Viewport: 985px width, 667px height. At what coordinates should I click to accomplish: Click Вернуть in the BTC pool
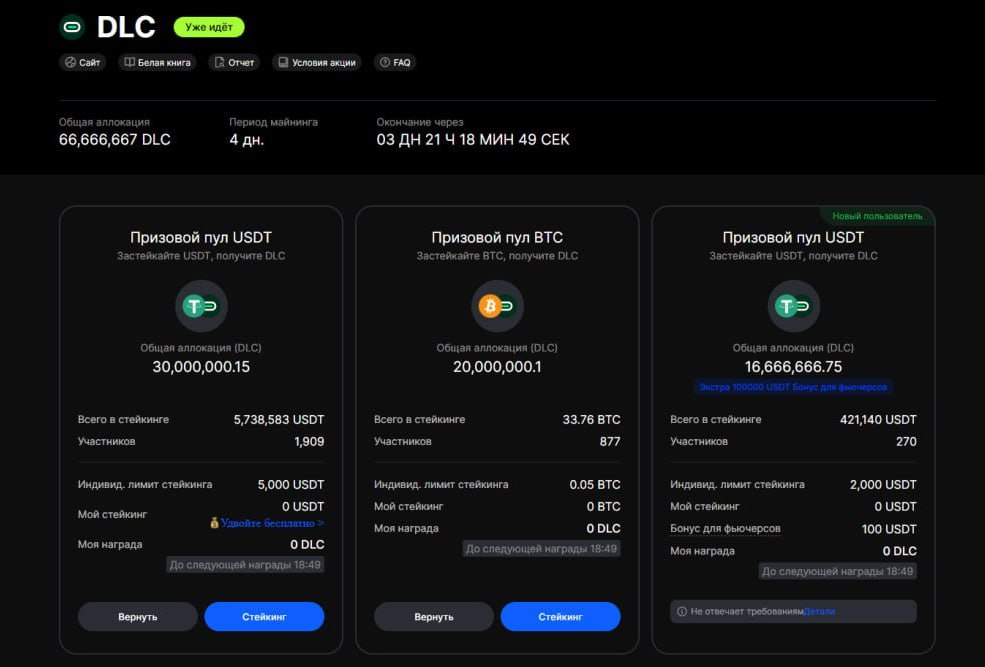click(x=434, y=617)
